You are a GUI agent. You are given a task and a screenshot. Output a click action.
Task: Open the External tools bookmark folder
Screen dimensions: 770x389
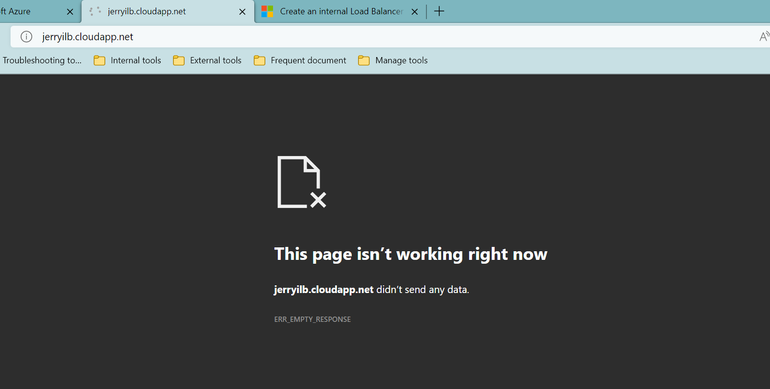click(x=207, y=60)
